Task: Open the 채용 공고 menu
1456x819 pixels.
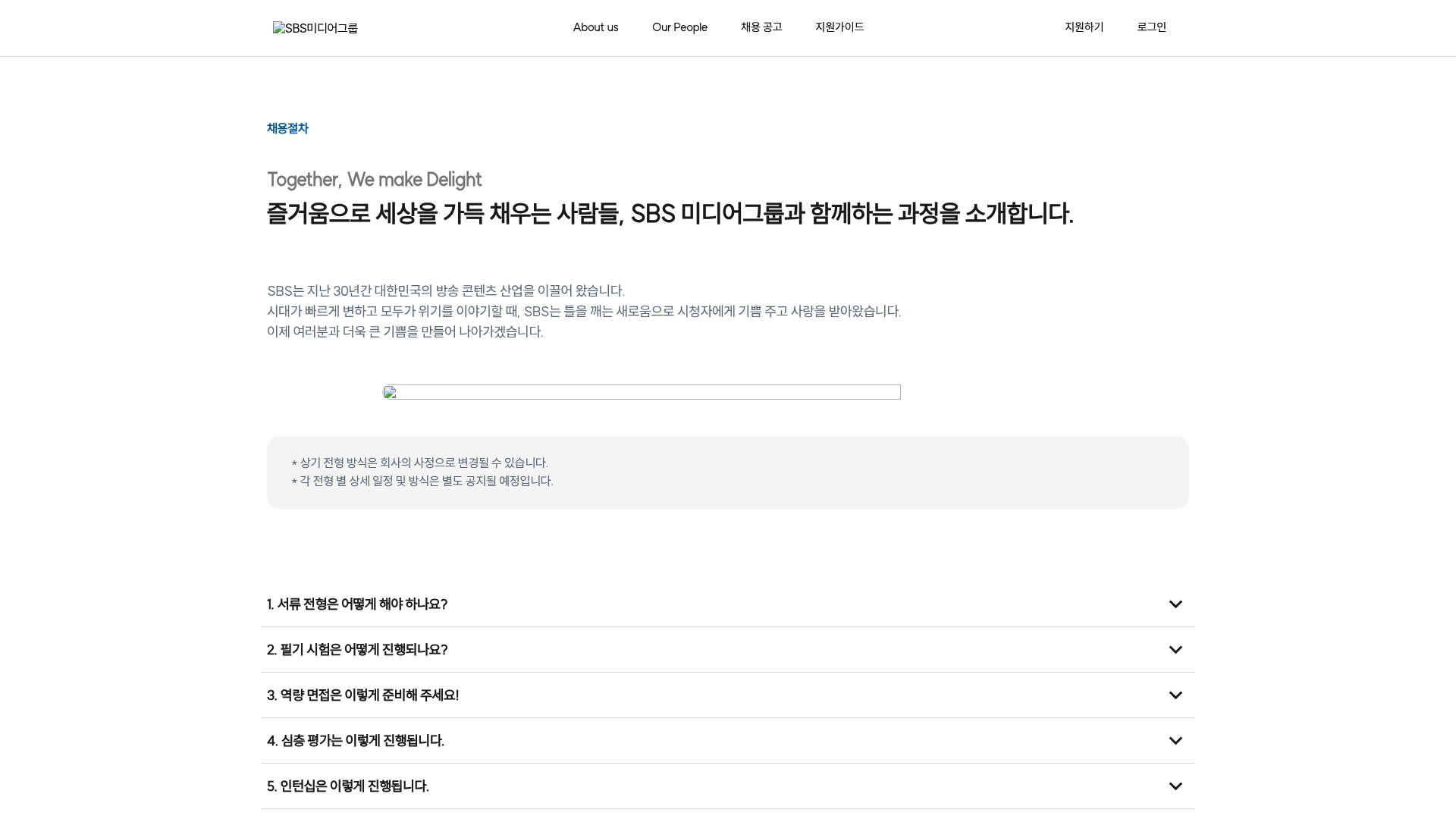Action: (x=761, y=27)
